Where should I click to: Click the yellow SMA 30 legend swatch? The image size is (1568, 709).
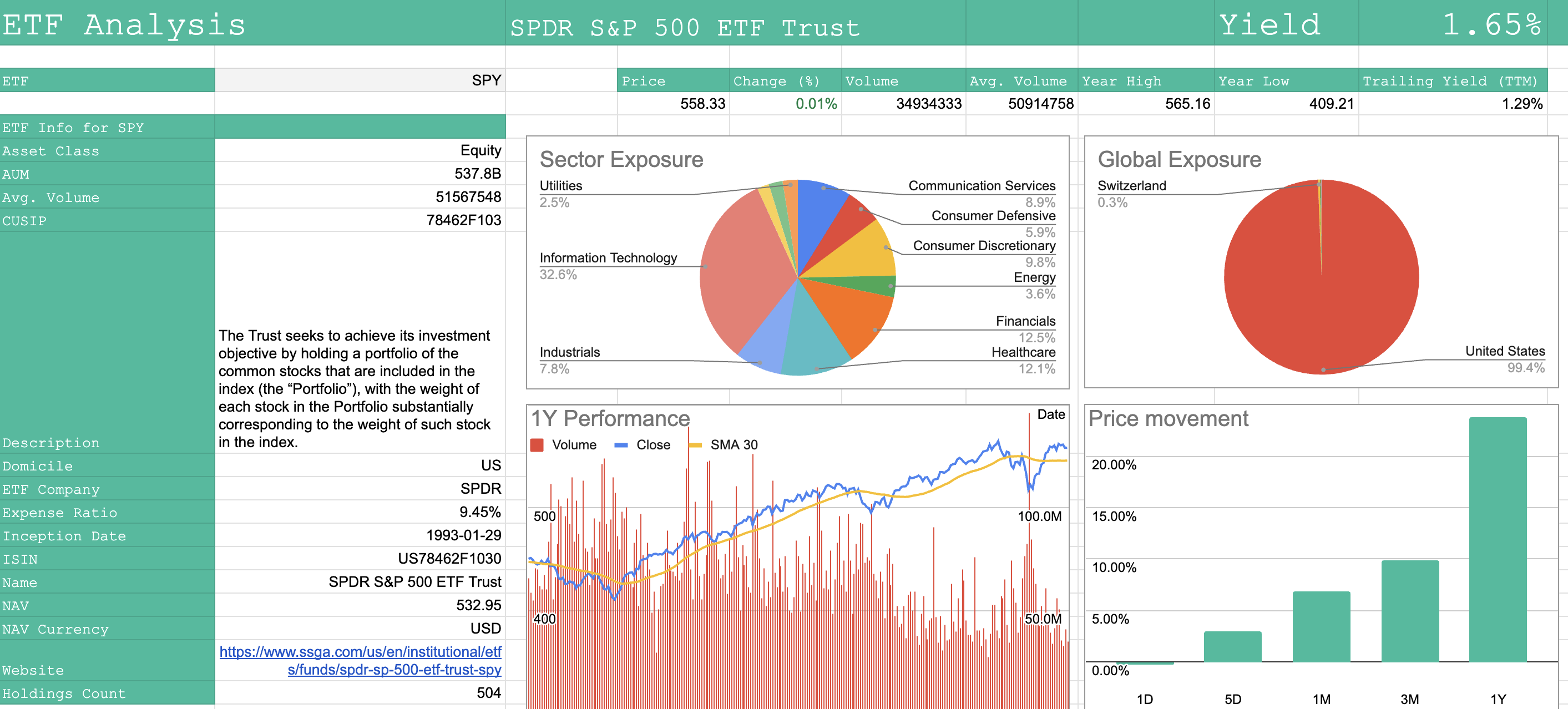695,445
